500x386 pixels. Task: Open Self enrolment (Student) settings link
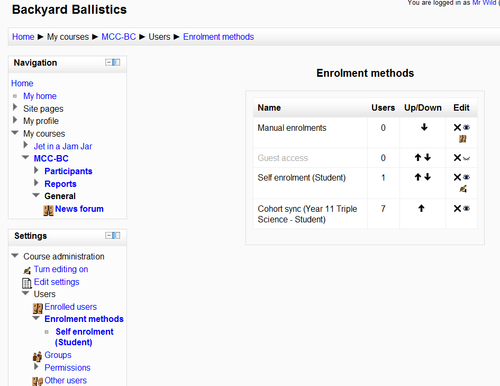click(84, 337)
